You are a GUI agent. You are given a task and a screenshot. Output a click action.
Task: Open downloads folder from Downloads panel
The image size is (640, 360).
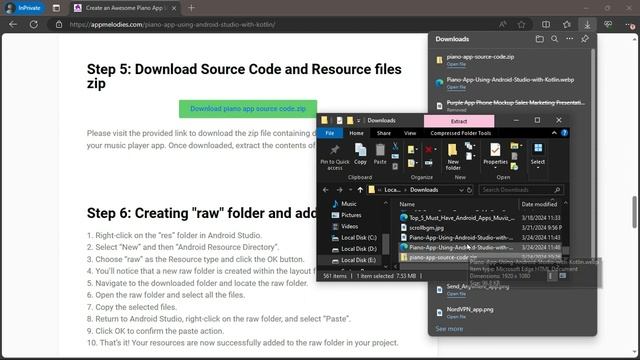point(540,39)
